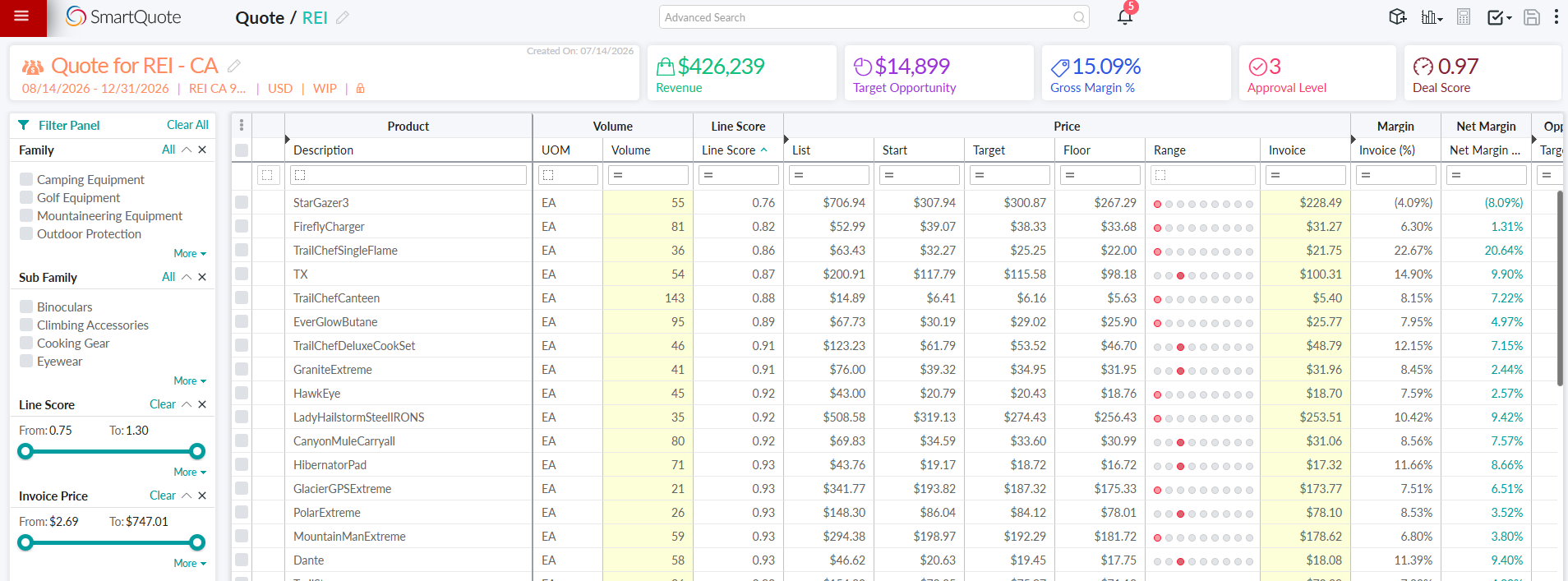Viewport: 1568px width, 581px height.
Task: Check the Binoculars sub family filter
Action: click(26, 307)
